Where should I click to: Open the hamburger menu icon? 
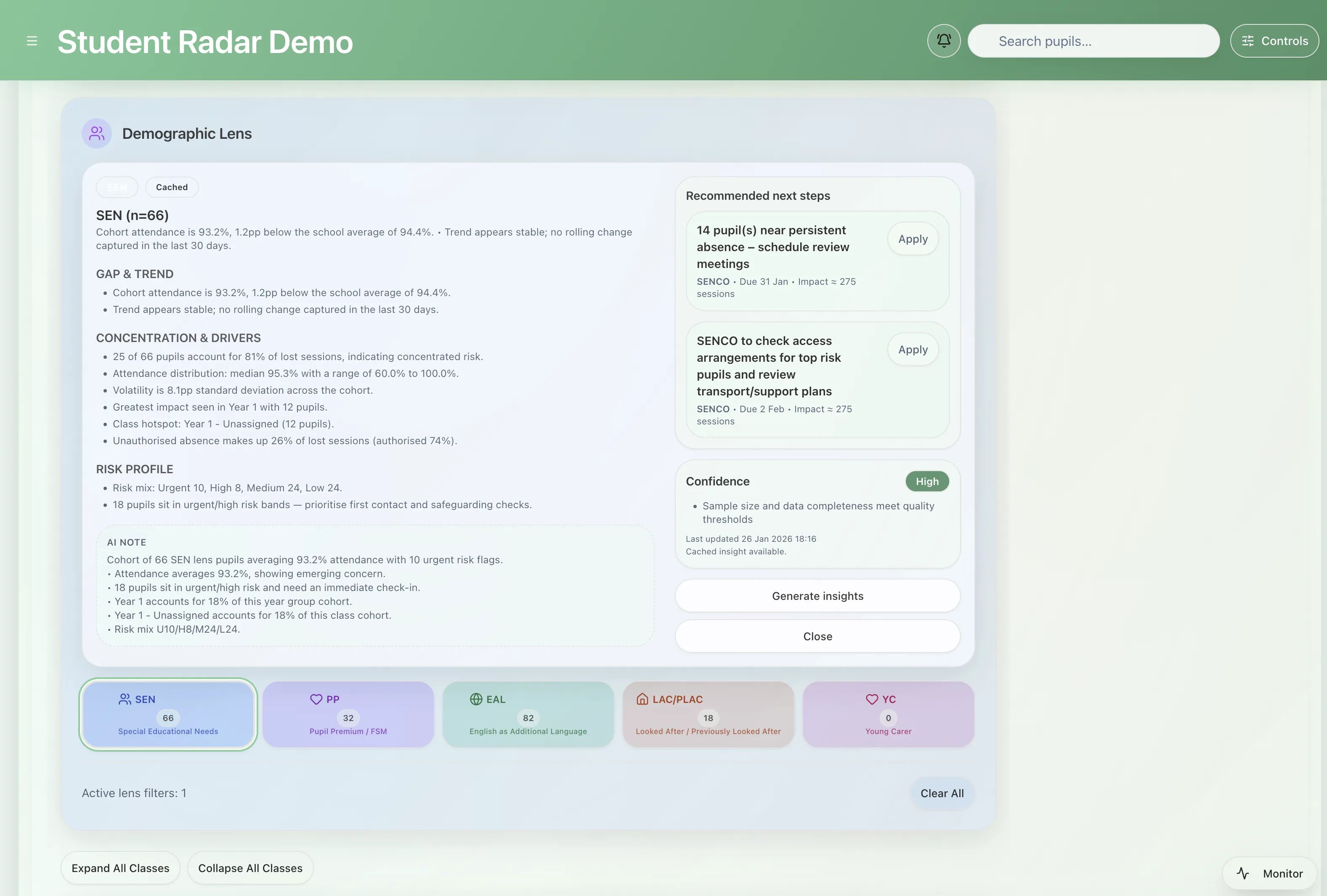[x=32, y=41]
